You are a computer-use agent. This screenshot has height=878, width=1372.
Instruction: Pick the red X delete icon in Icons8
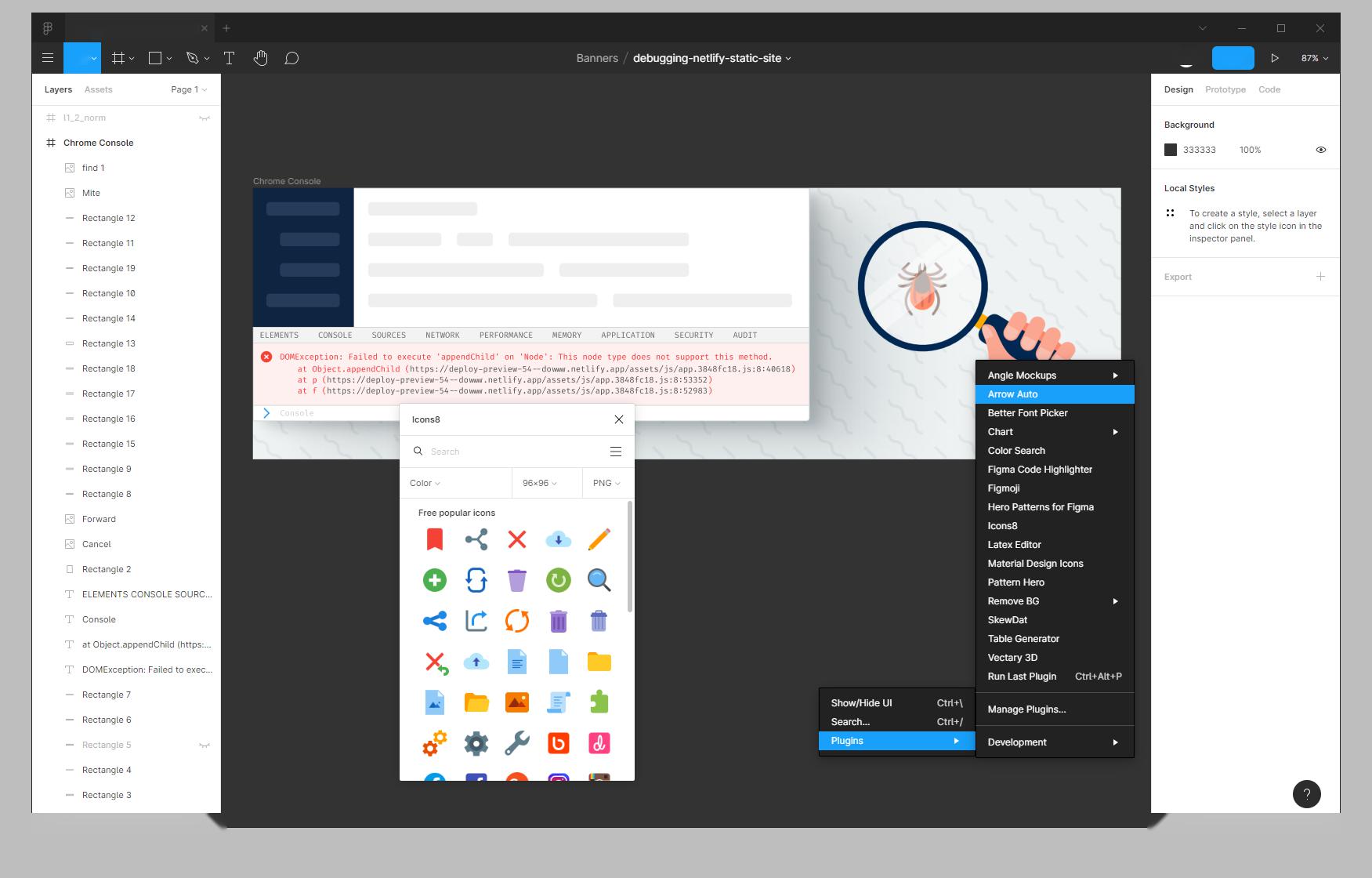[517, 539]
